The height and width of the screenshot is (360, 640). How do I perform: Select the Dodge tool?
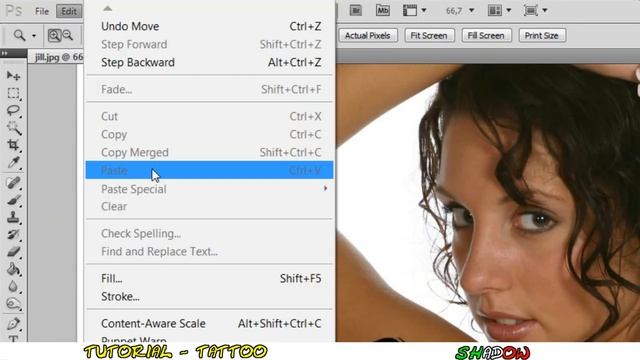tap(13, 304)
